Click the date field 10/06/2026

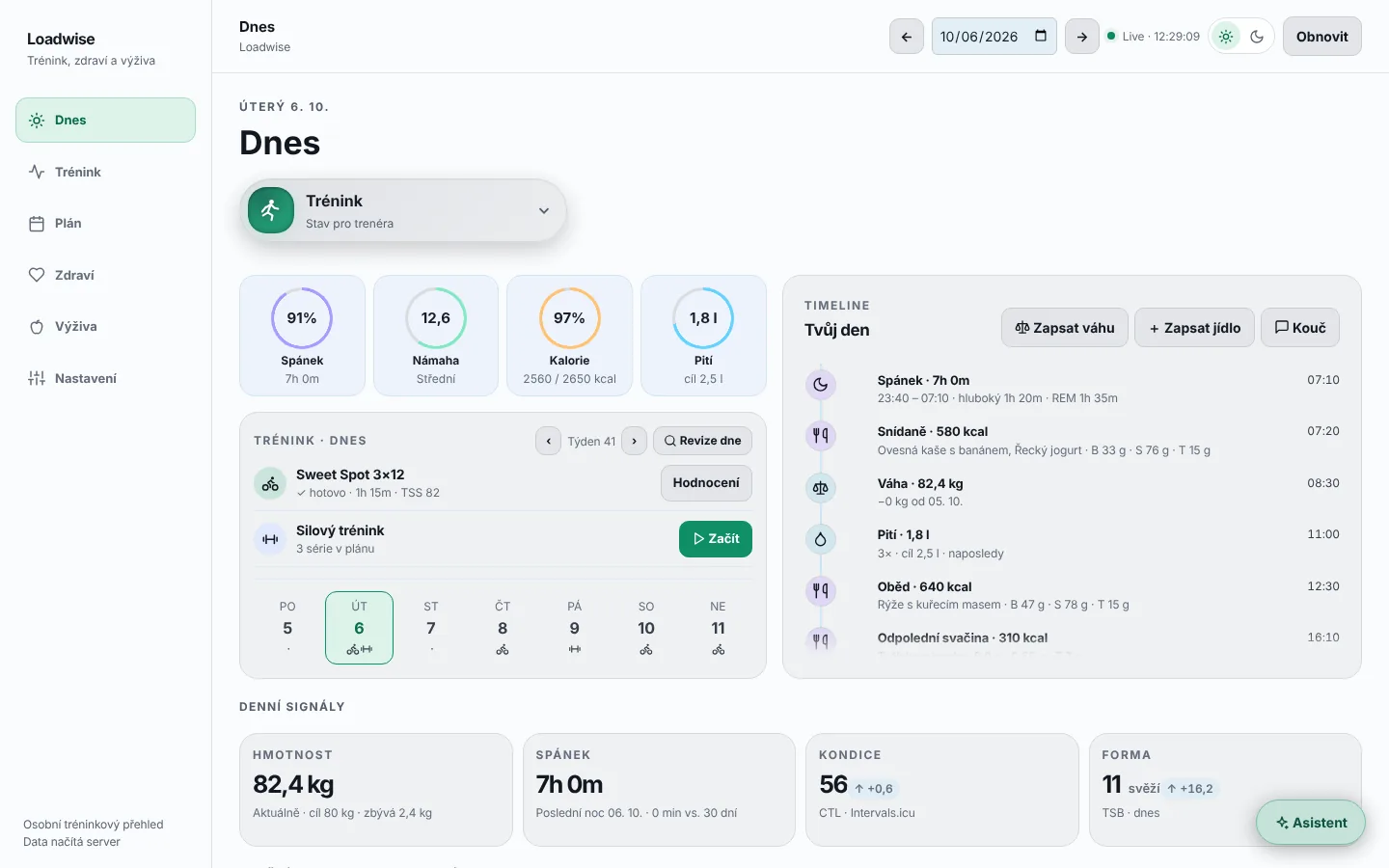pos(994,37)
